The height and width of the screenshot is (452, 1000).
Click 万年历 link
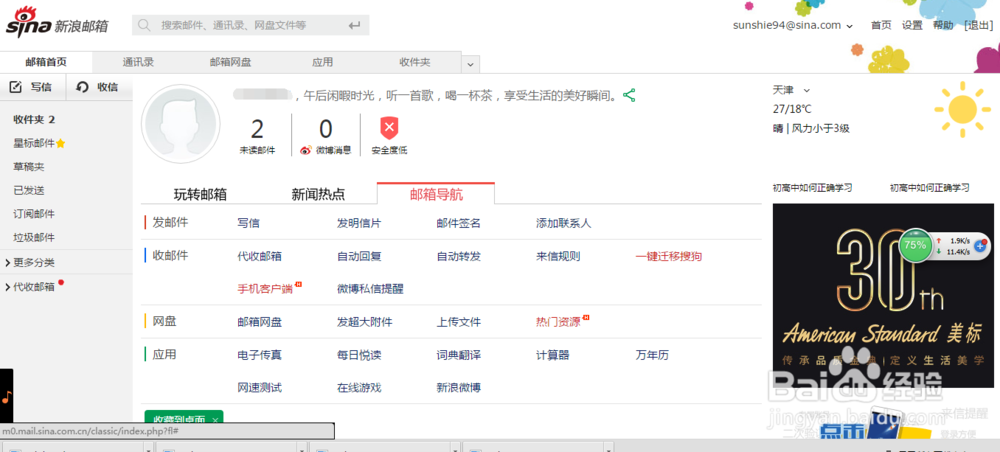652,355
